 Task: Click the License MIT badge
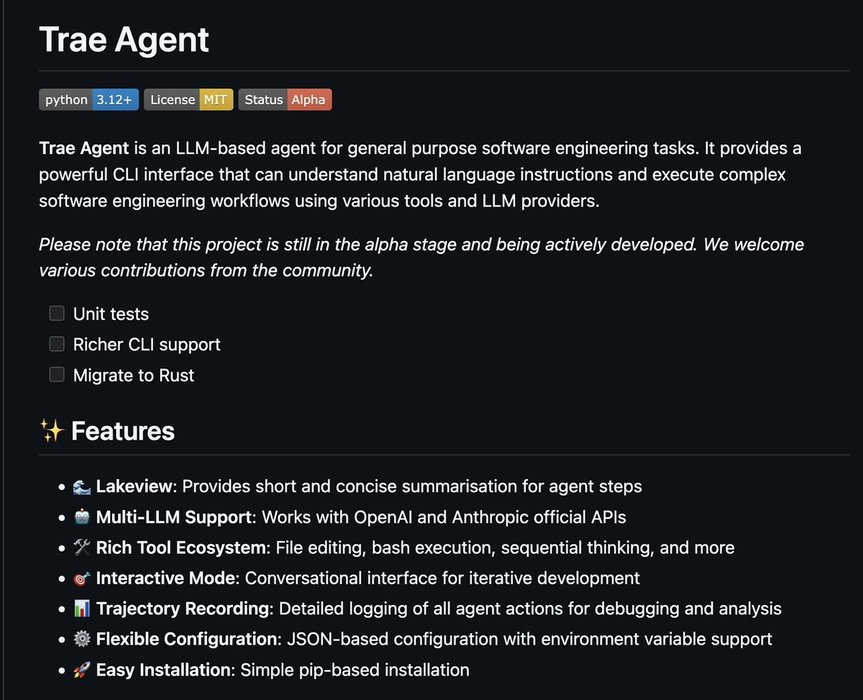pos(188,100)
